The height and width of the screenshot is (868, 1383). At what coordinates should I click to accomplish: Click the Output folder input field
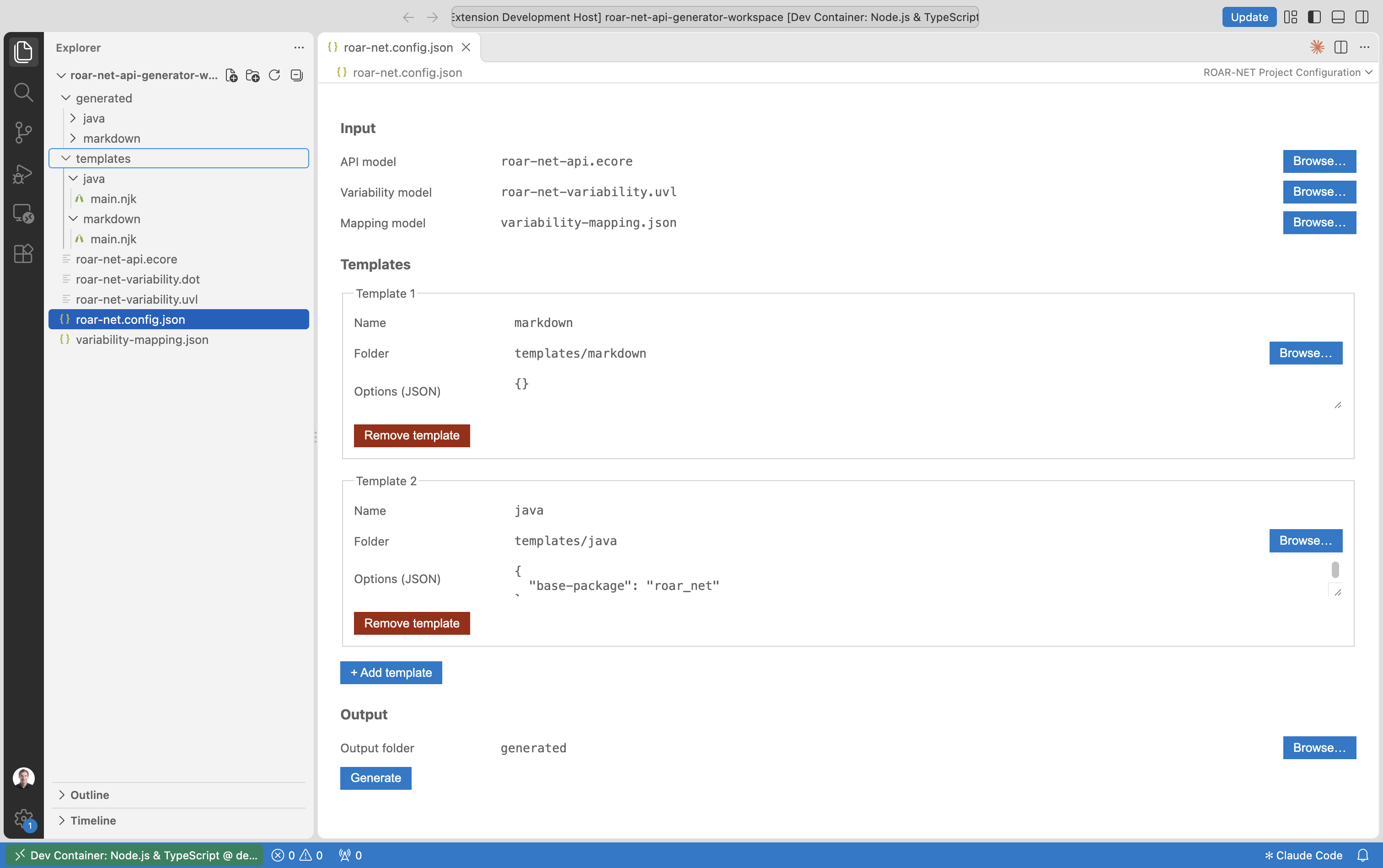pos(886,747)
